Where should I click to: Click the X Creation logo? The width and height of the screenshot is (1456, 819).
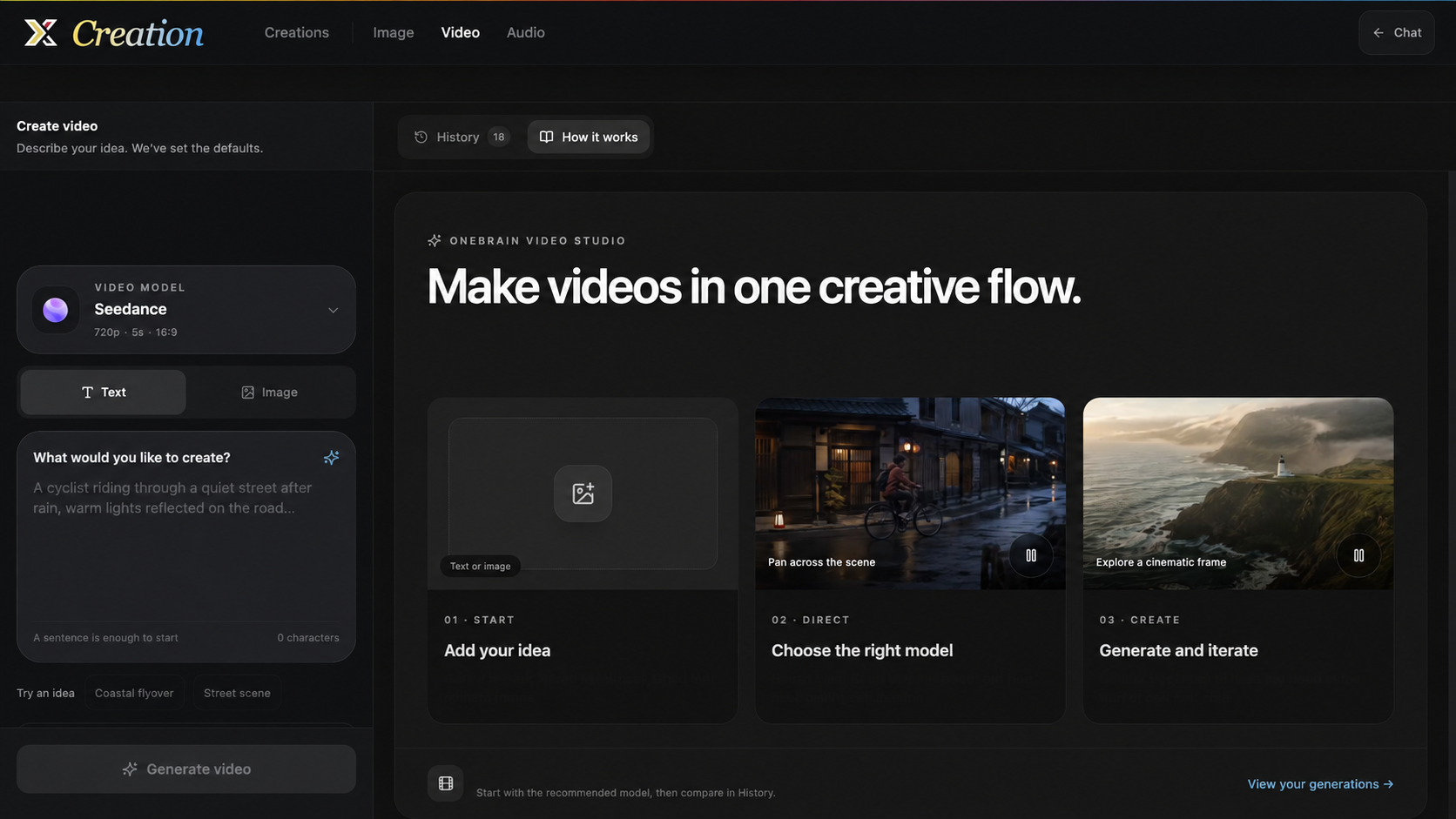pyautogui.click(x=114, y=33)
